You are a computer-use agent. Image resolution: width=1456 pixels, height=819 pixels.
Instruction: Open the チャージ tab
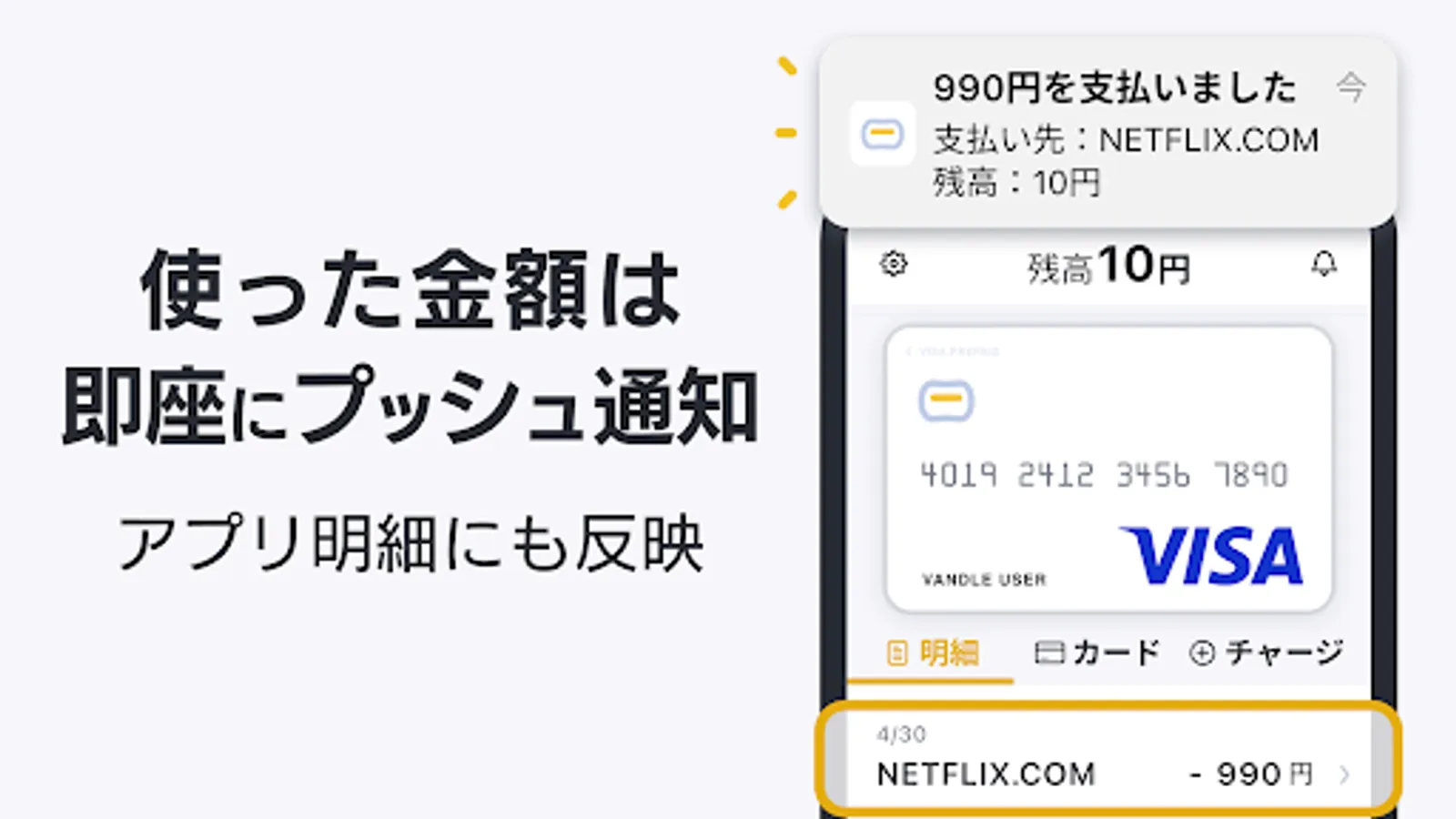pyautogui.click(x=1266, y=652)
